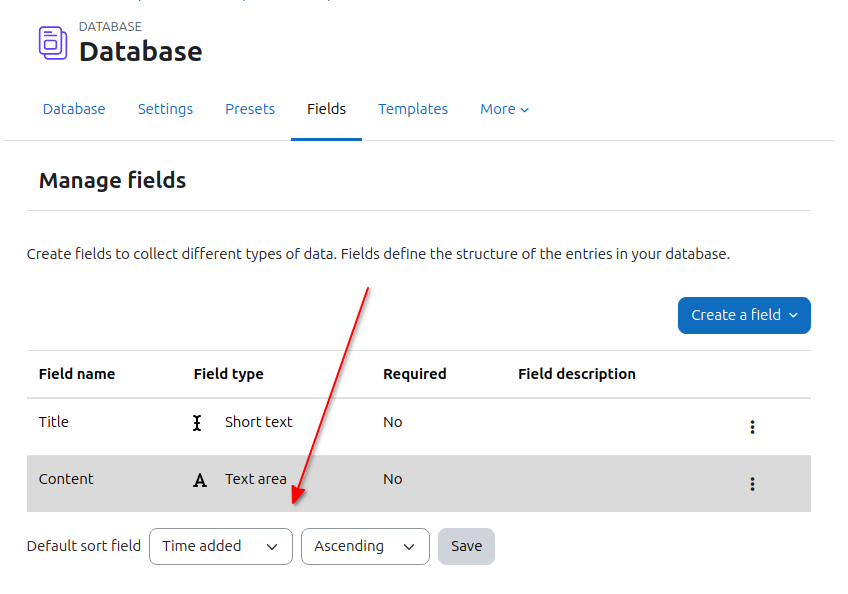Open the Settings tab
Viewport: 848px width, 594px height.
tap(165, 109)
